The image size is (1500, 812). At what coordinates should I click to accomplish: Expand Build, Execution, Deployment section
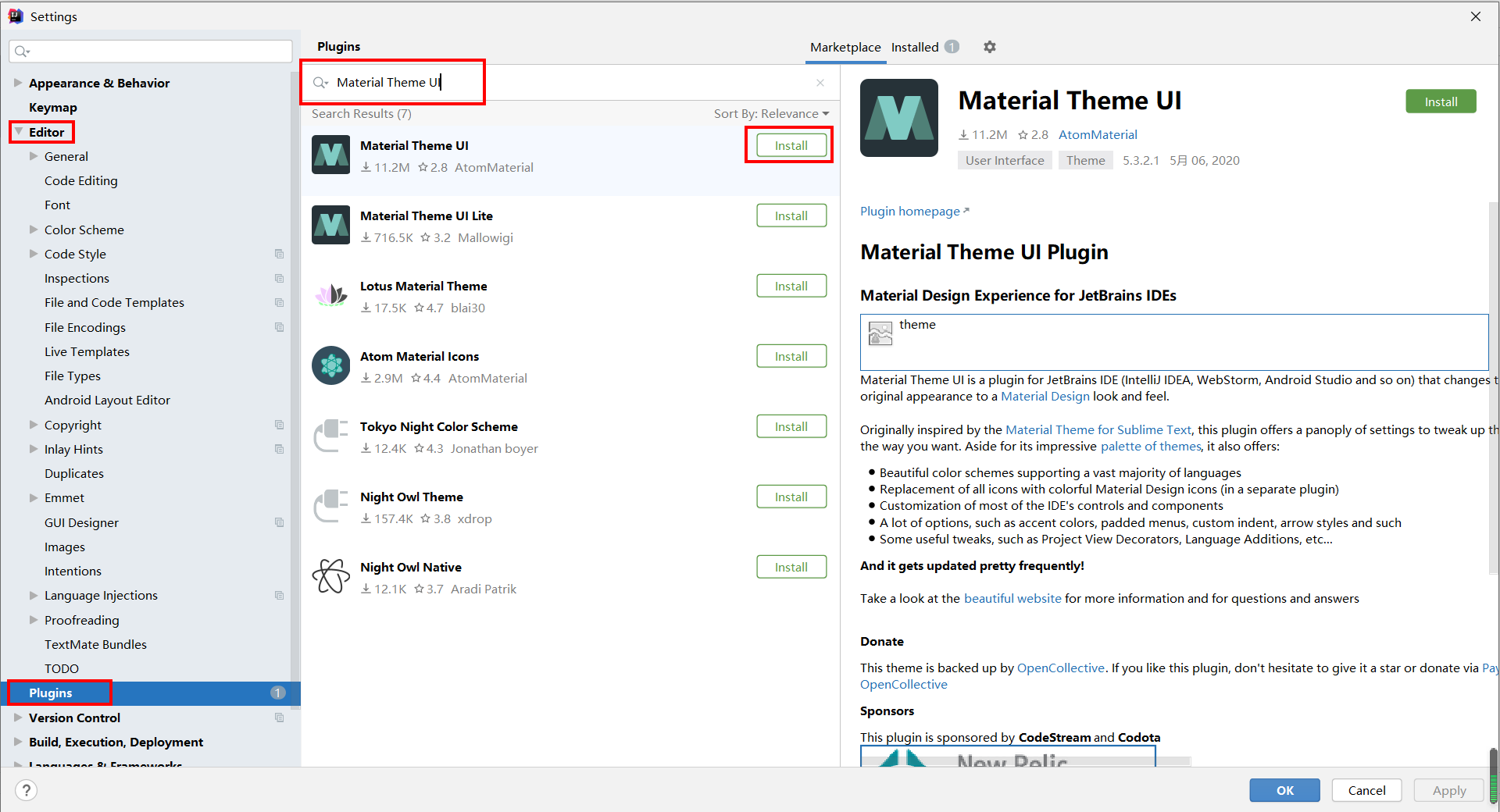point(18,742)
